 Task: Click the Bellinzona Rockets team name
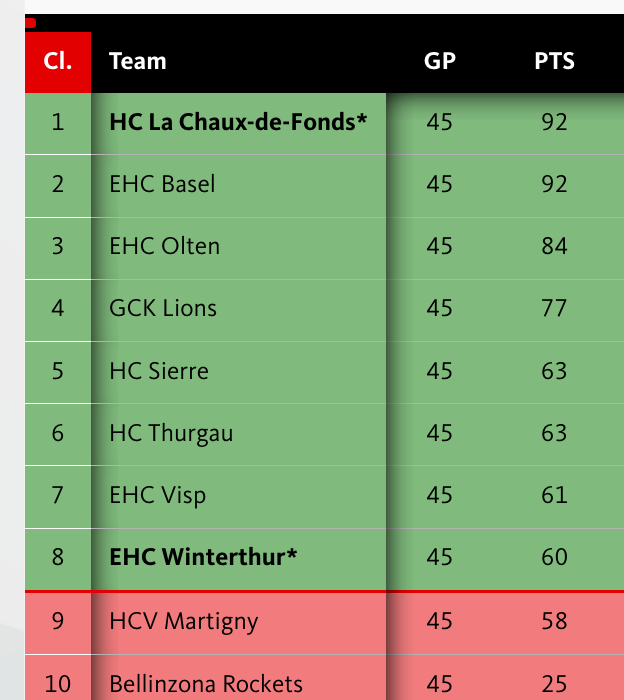pyautogui.click(x=206, y=684)
